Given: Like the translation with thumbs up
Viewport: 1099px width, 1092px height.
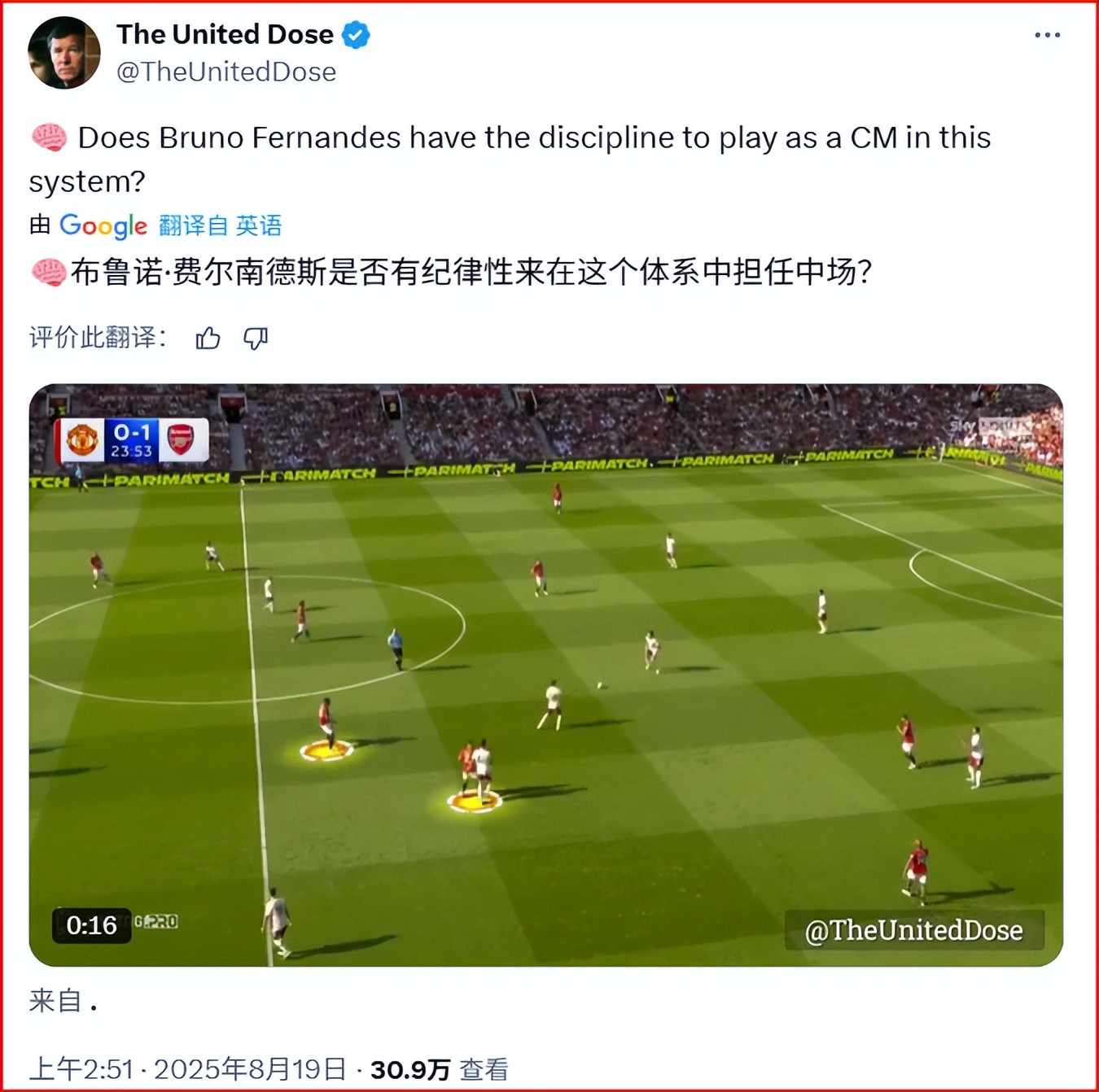Looking at the screenshot, I should point(208,338).
